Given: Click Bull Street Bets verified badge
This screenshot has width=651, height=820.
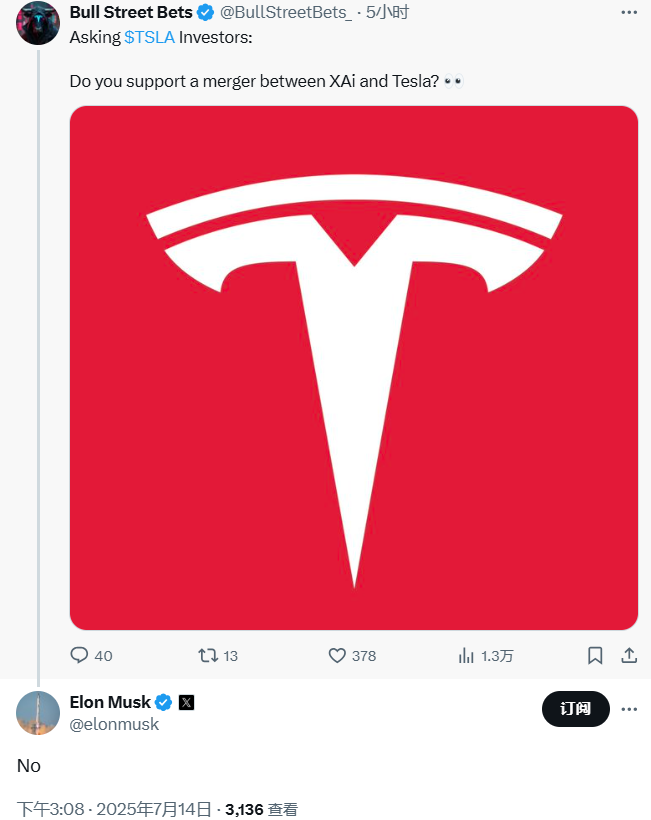Looking at the screenshot, I should point(205,13).
